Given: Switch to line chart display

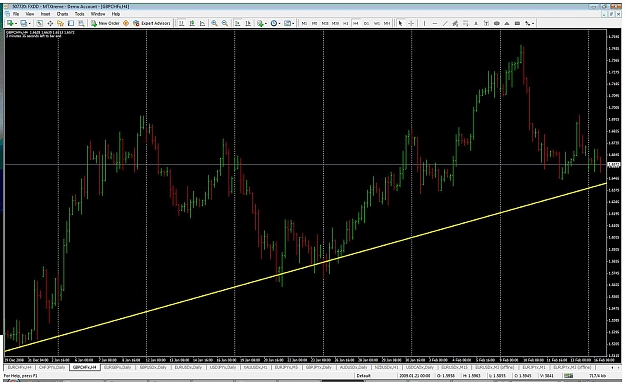Looking at the screenshot, I should (x=202, y=23).
